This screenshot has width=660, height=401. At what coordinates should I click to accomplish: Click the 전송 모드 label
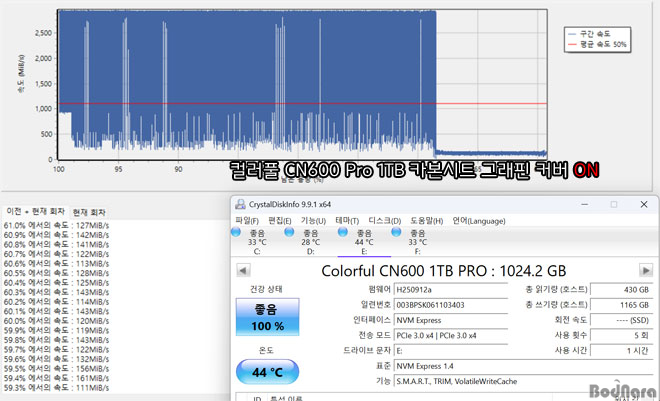pyautogui.click(x=375, y=335)
